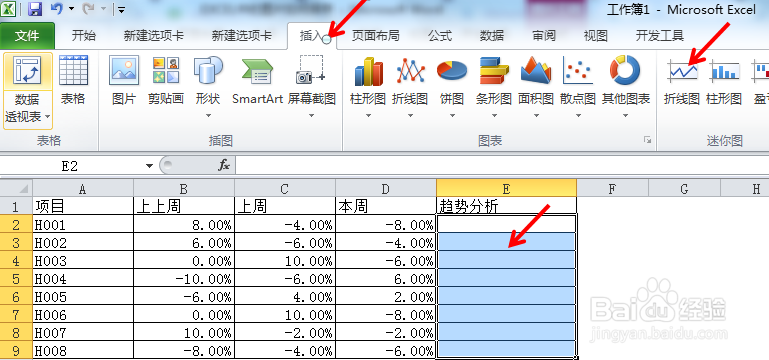Insert a Bar chart (条形图)
This screenshot has height=360, width=769.
pos(494,81)
